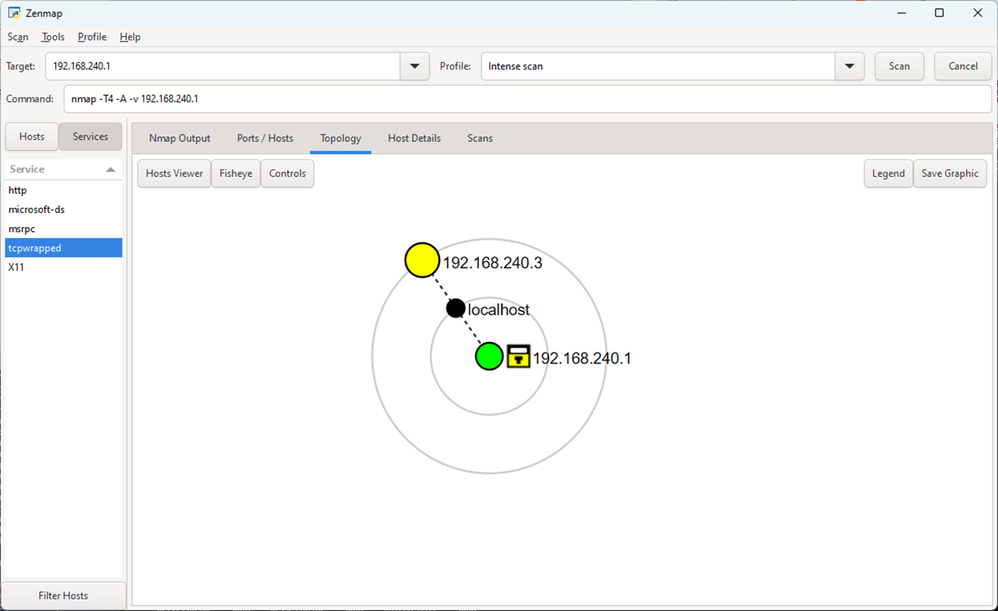Open the Help menu
Viewport: 998px width, 611px height.
[x=130, y=37]
